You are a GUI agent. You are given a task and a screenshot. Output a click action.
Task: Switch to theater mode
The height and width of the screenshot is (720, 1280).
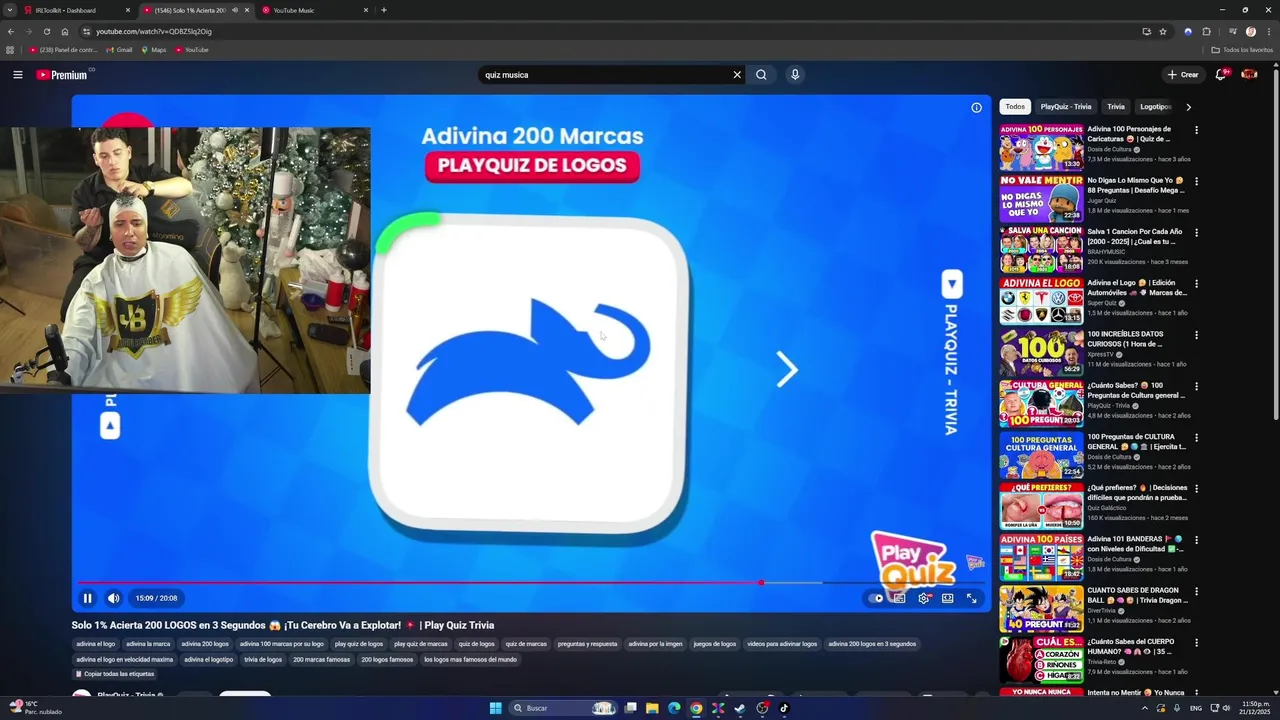[947, 598]
